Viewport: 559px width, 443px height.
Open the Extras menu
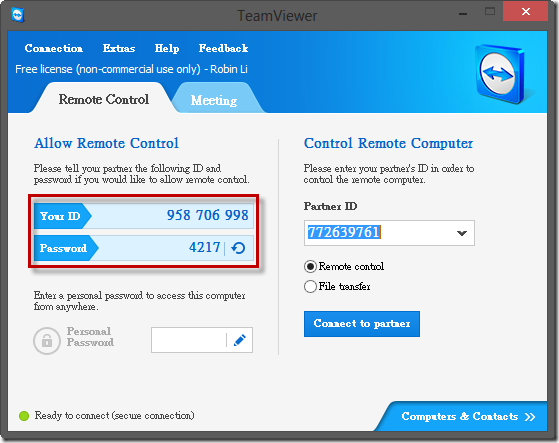119,48
